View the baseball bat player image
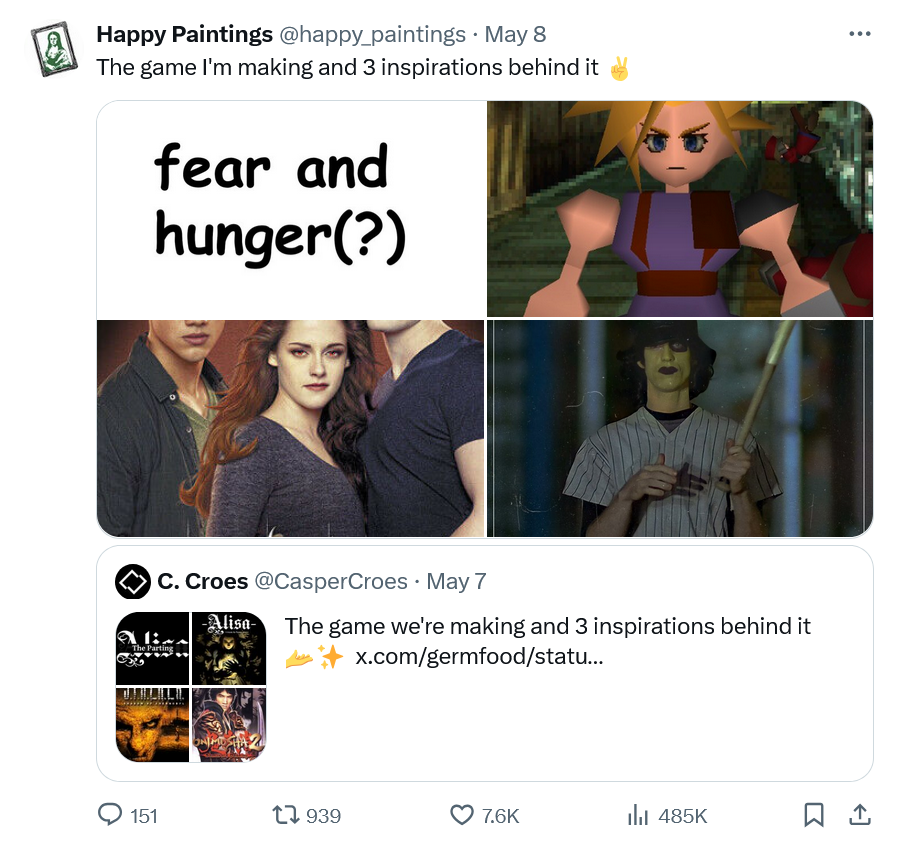Screen dimensions: 898x847 click(x=679, y=427)
